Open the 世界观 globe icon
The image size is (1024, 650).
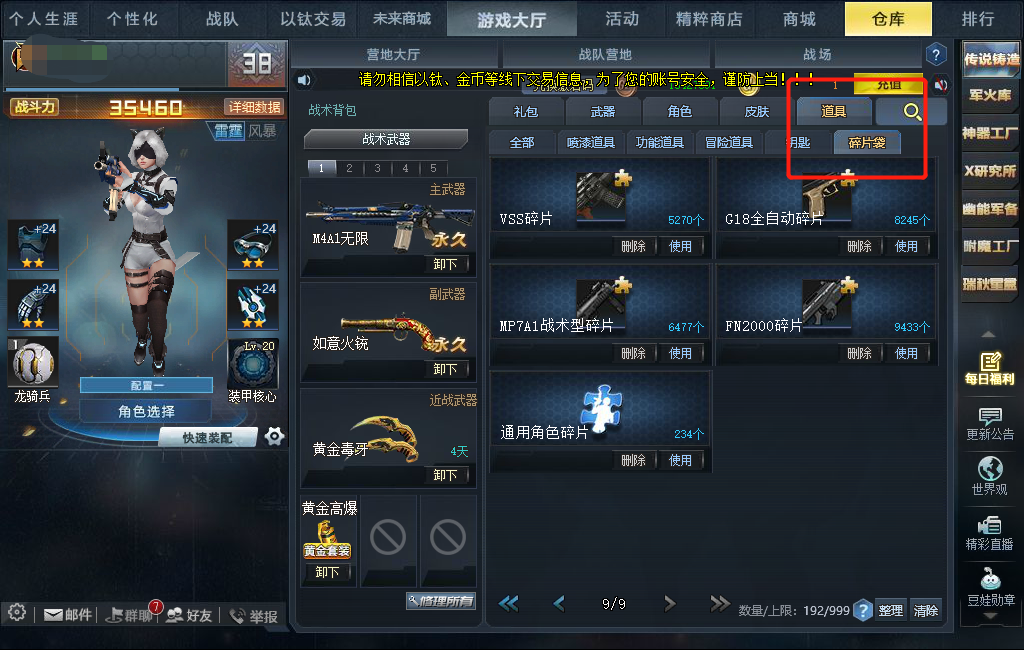point(989,477)
